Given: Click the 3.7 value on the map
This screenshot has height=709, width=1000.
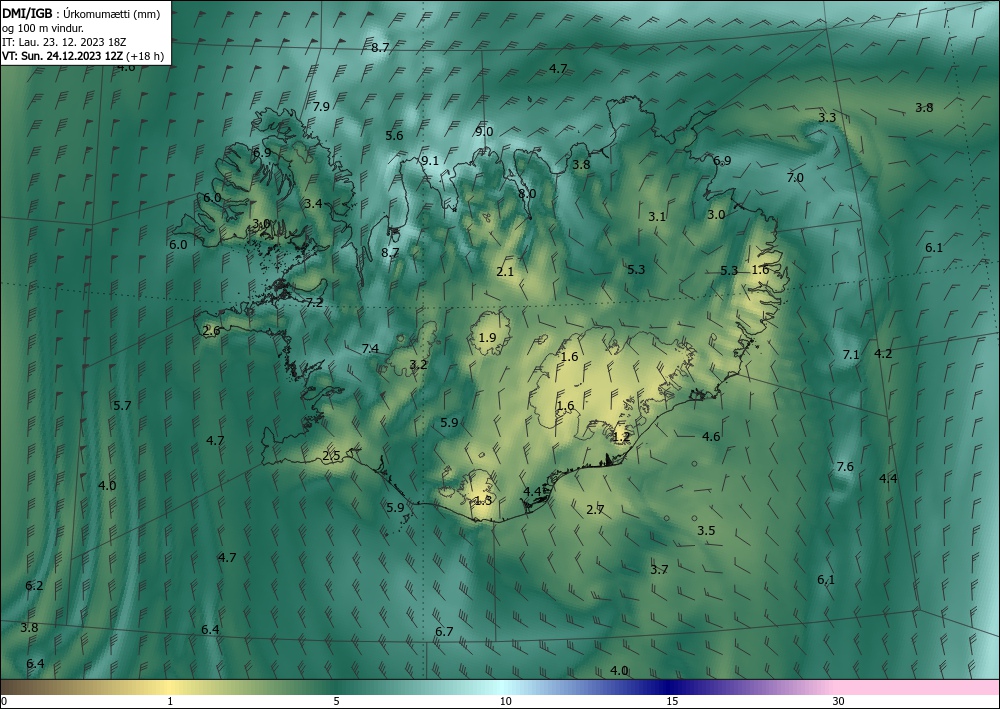Looking at the screenshot, I should [659, 569].
